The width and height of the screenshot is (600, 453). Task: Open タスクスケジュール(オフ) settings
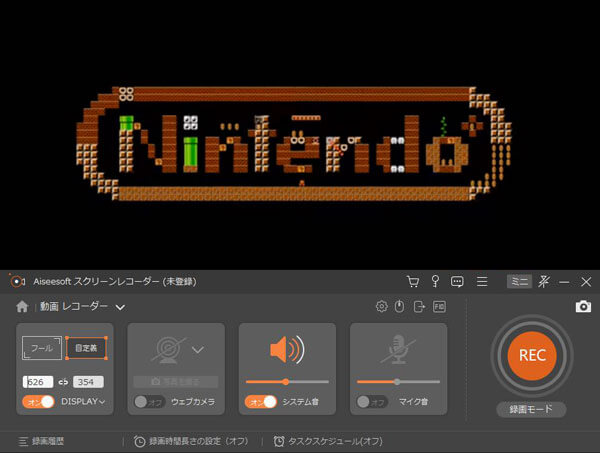[328, 442]
